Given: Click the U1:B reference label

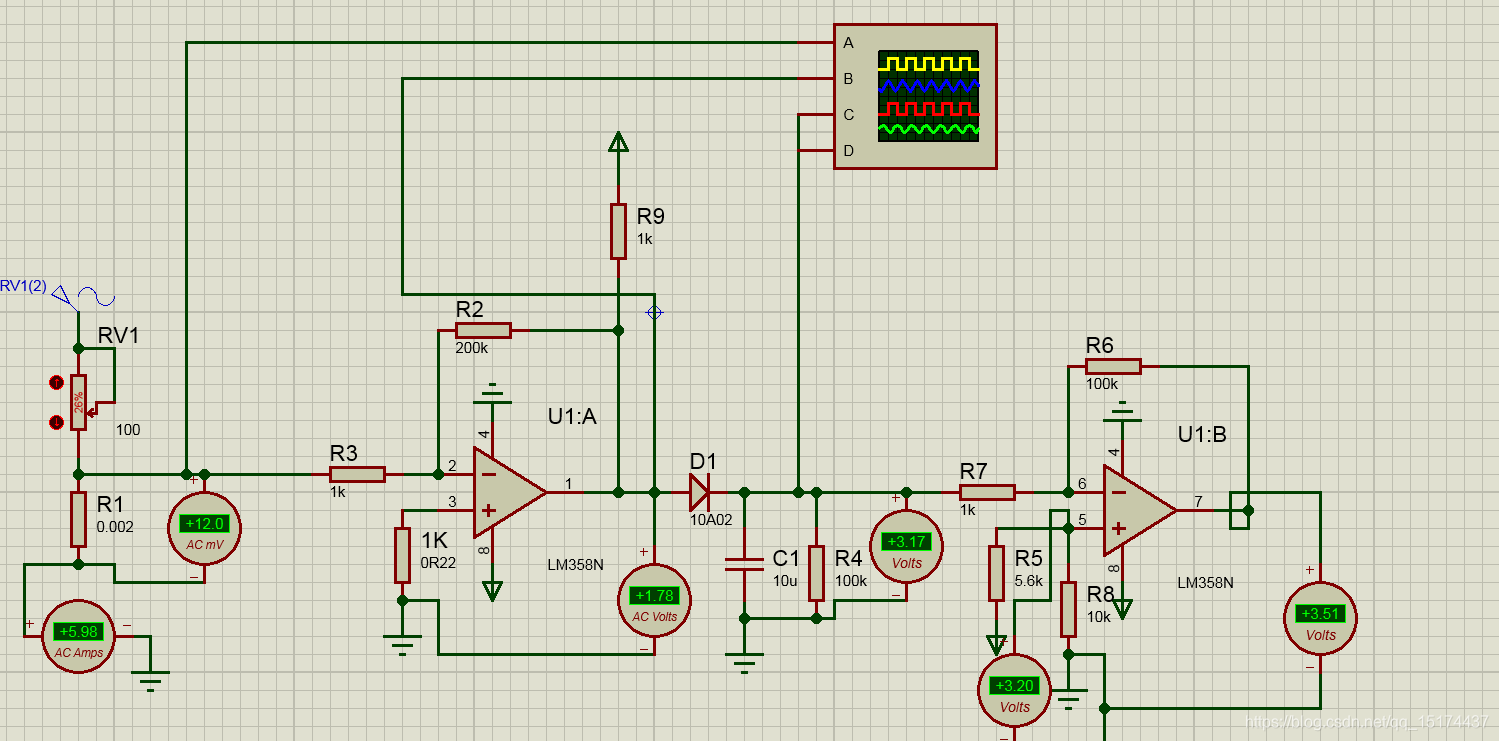Looking at the screenshot, I should [x=1202, y=435].
